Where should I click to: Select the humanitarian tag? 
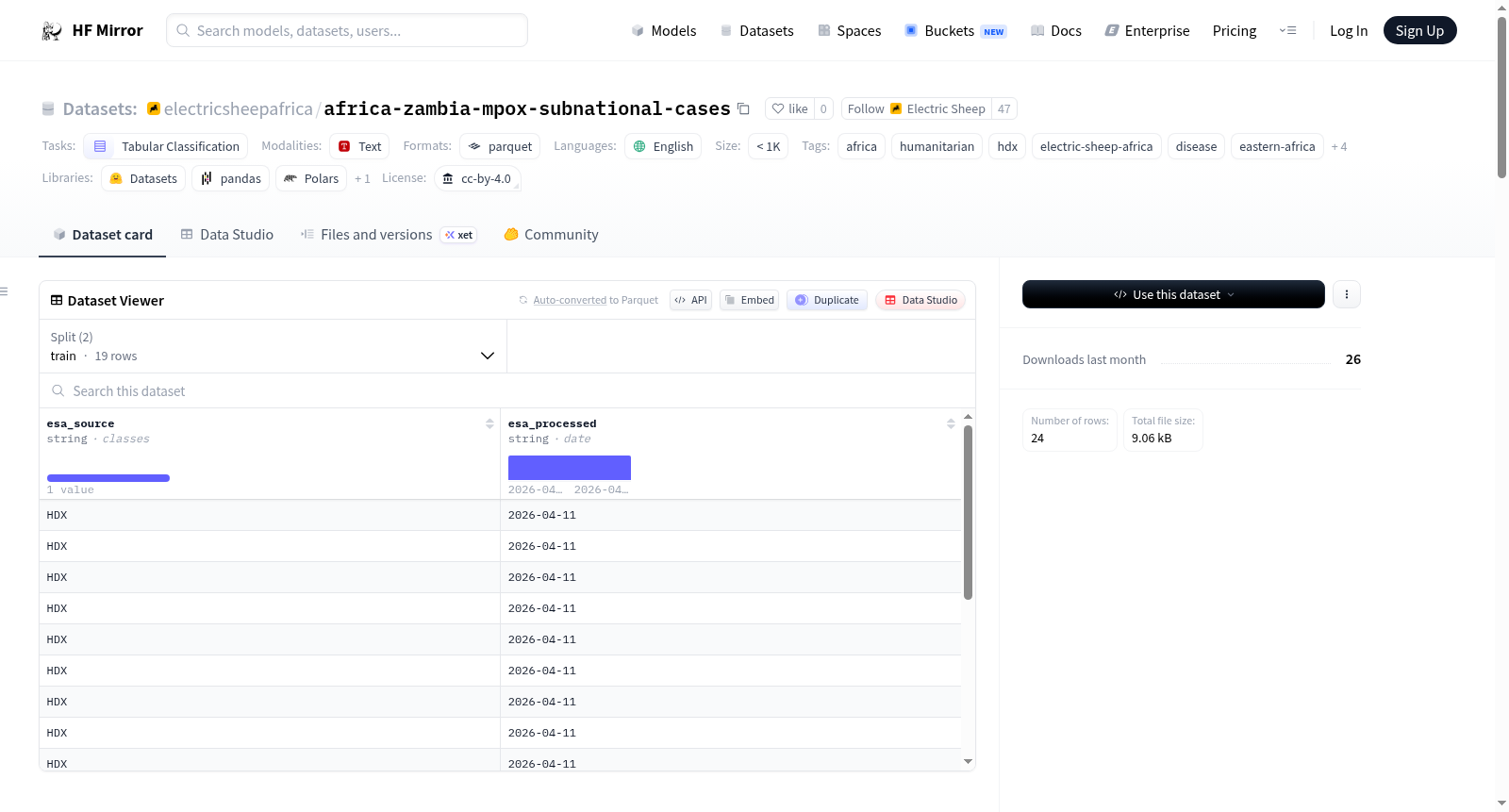click(937, 146)
